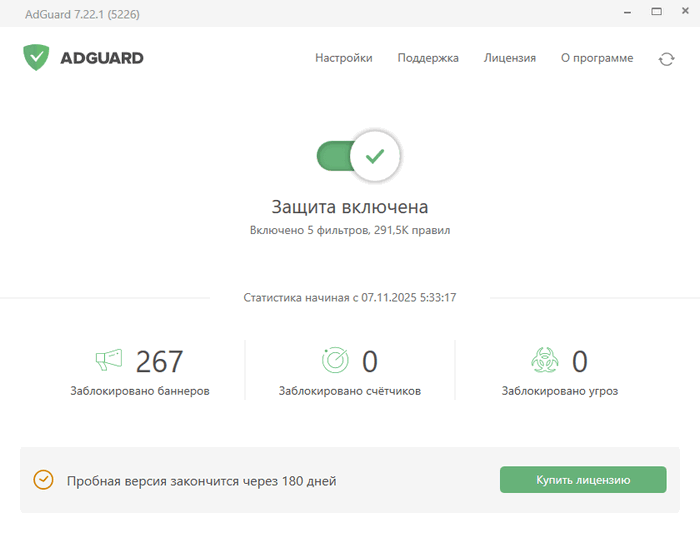Screen dimensions: 700x533
Task: Click the AdGuard 7.22.1 title text
Action: click(82, 15)
